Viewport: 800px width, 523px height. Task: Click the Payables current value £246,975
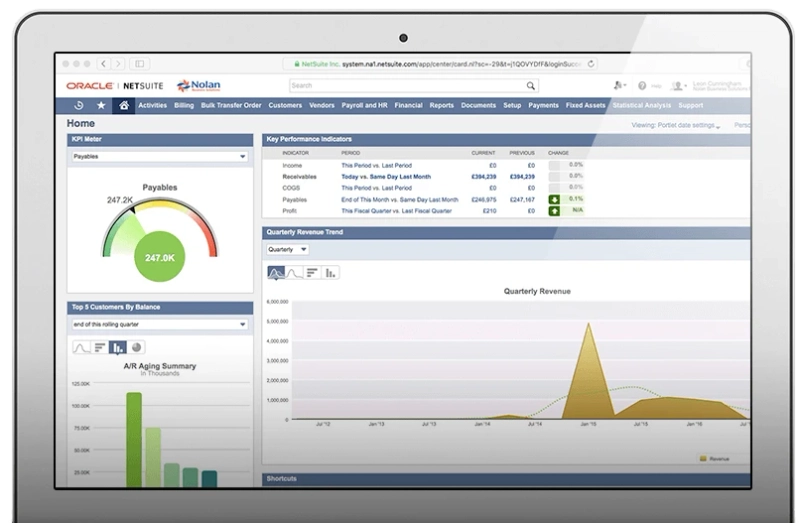484,200
